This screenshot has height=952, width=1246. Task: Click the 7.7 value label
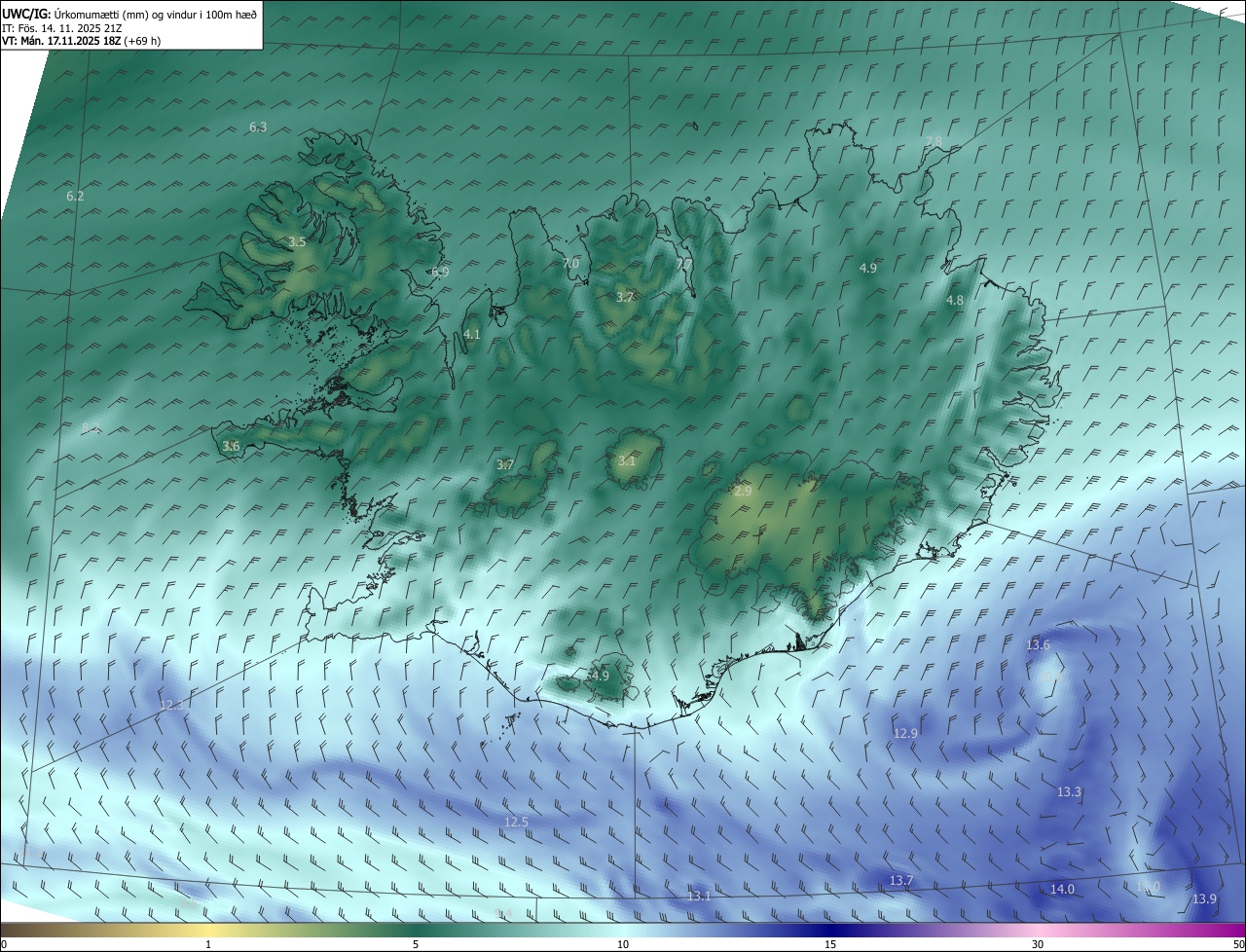684,264
